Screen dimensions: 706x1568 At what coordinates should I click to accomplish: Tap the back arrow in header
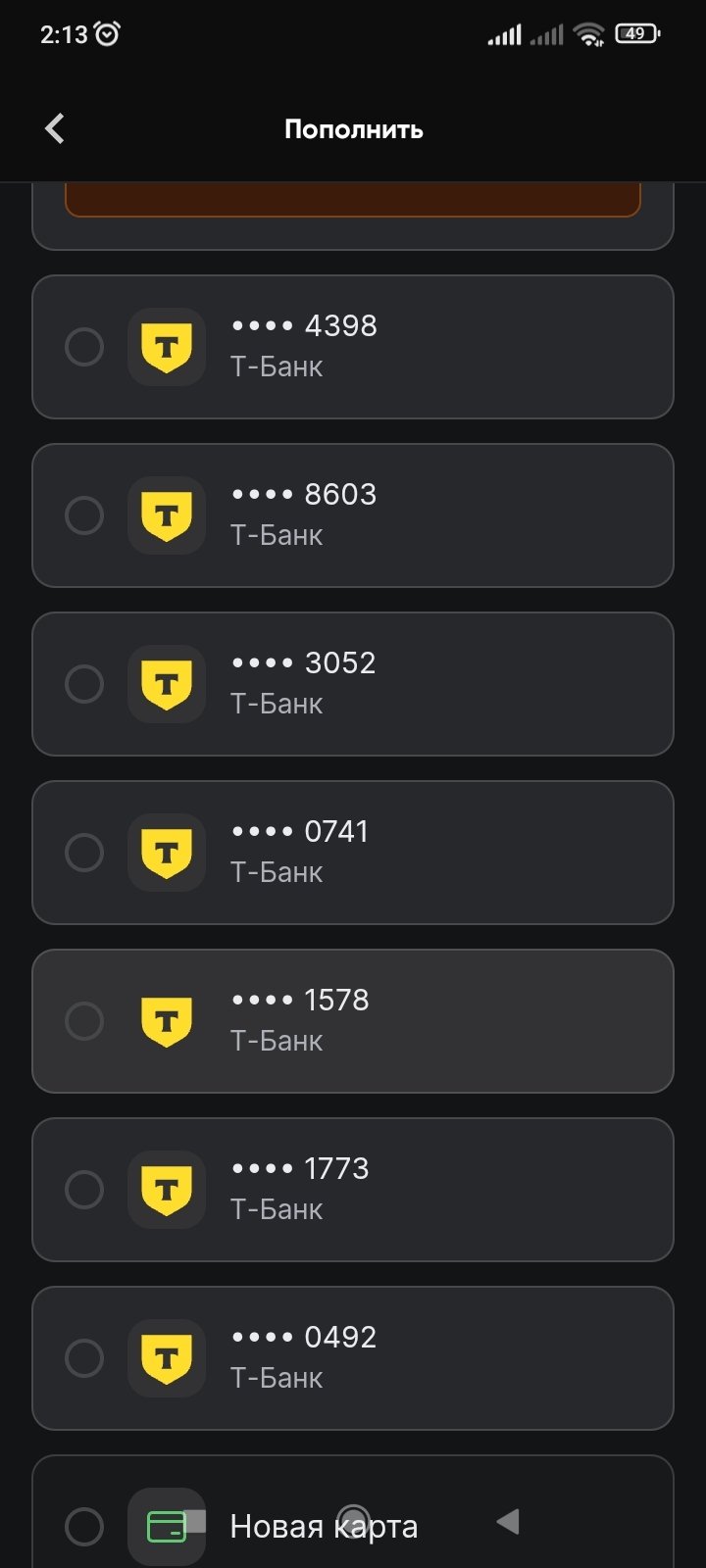(x=55, y=128)
